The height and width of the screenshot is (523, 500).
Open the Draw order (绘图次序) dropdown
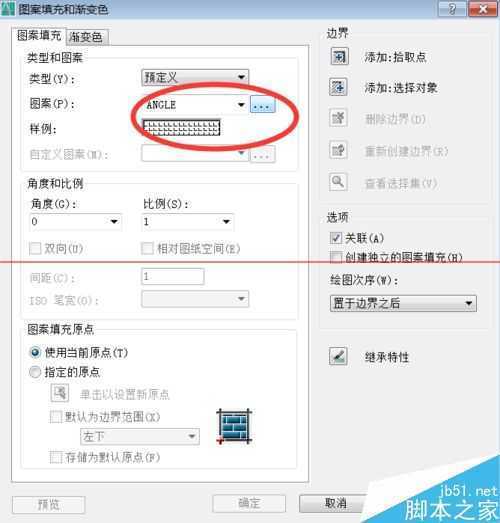click(403, 303)
